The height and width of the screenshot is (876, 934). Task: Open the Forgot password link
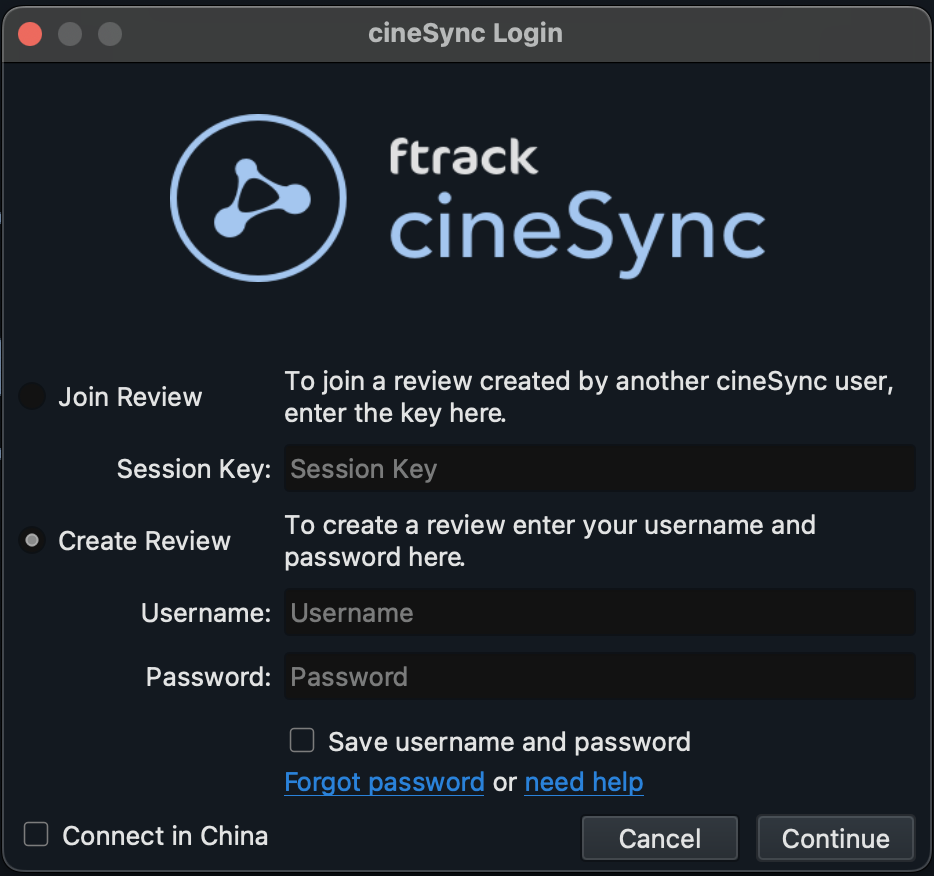(384, 782)
